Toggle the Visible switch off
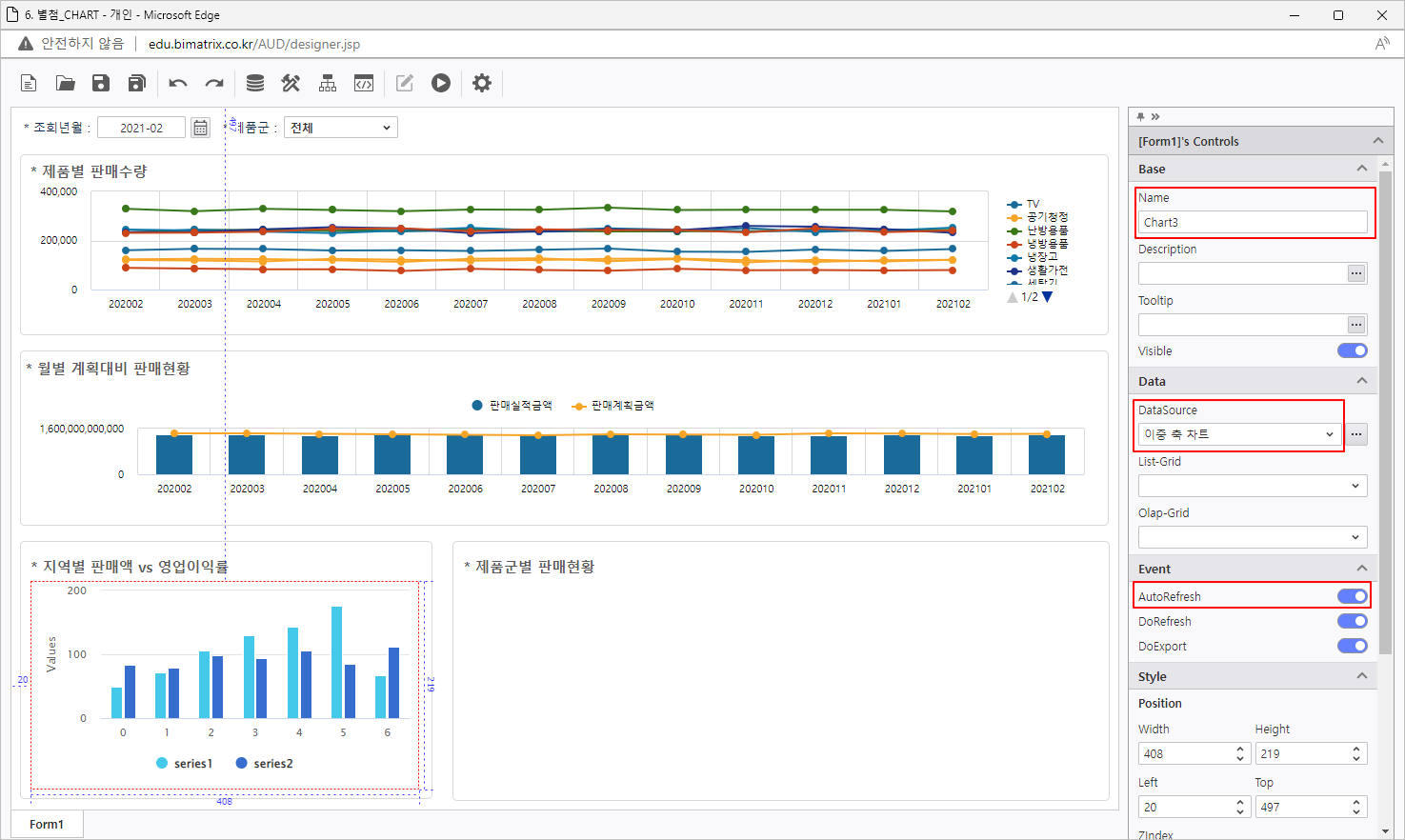The width and height of the screenshot is (1405, 840). 1352,350
